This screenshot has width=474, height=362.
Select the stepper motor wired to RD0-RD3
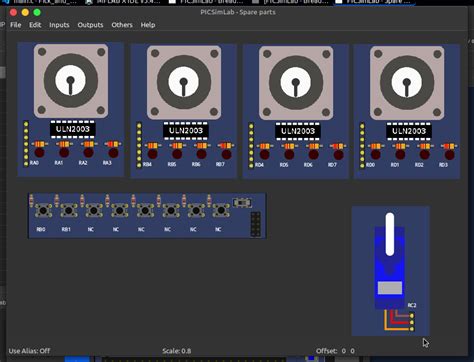(407, 83)
